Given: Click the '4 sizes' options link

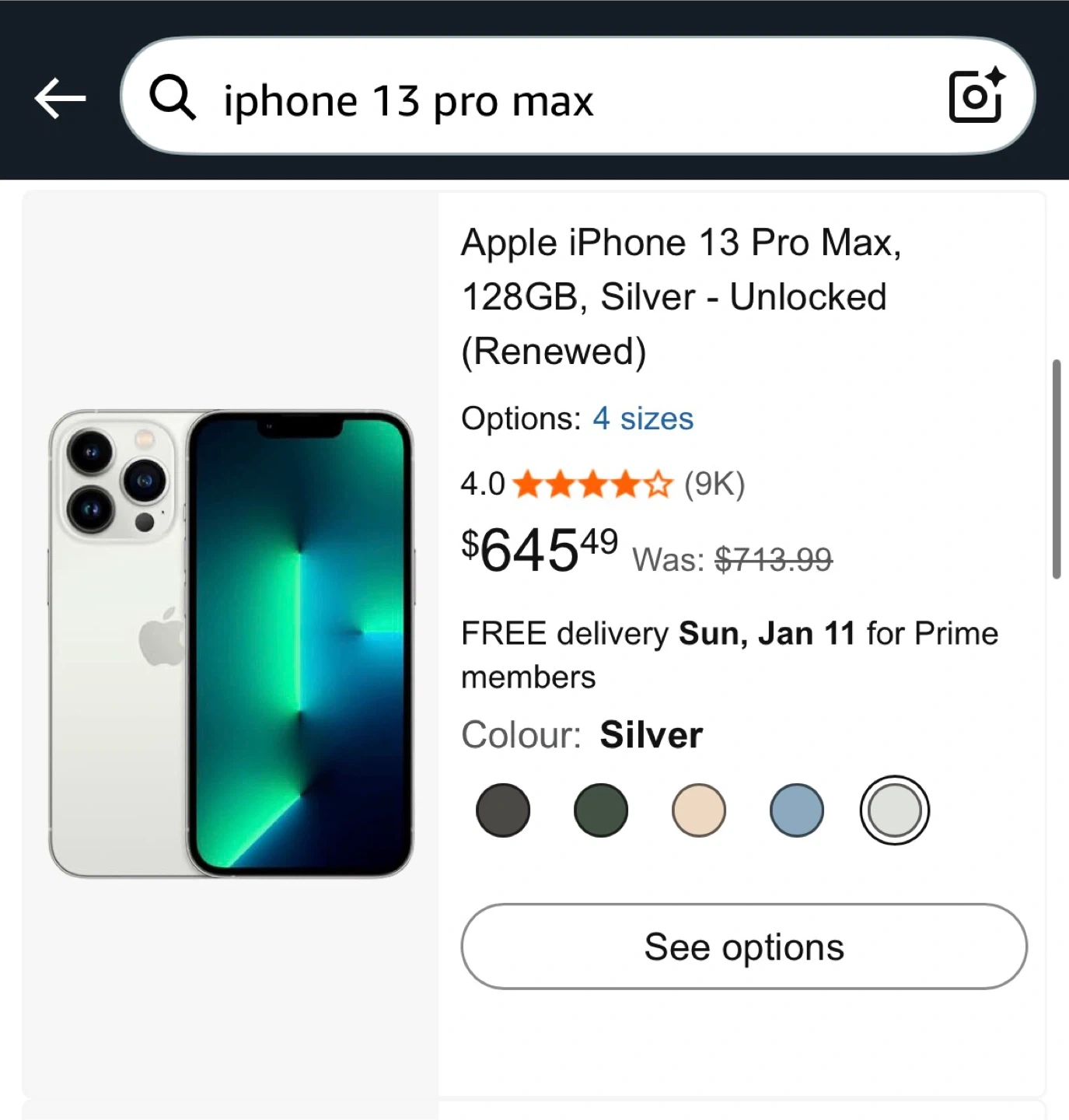Looking at the screenshot, I should pyautogui.click(x=642, y=419).
